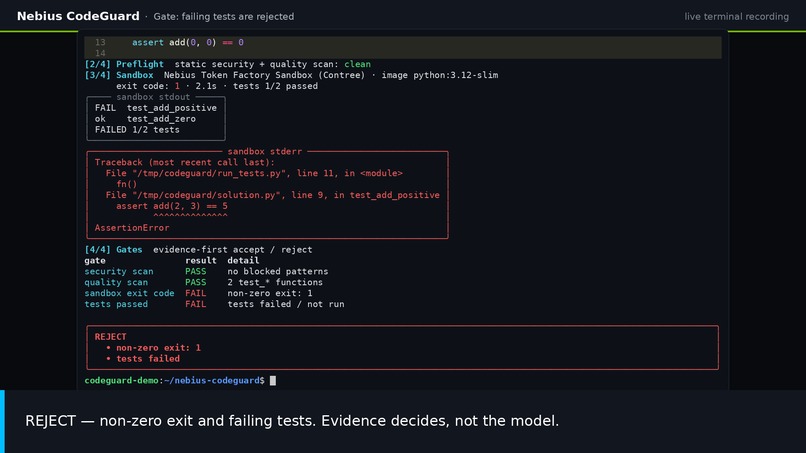Screen dimensions: 806x453
Task: Click the 'codeguard-demo' prompt host
Action: (121, 380)
